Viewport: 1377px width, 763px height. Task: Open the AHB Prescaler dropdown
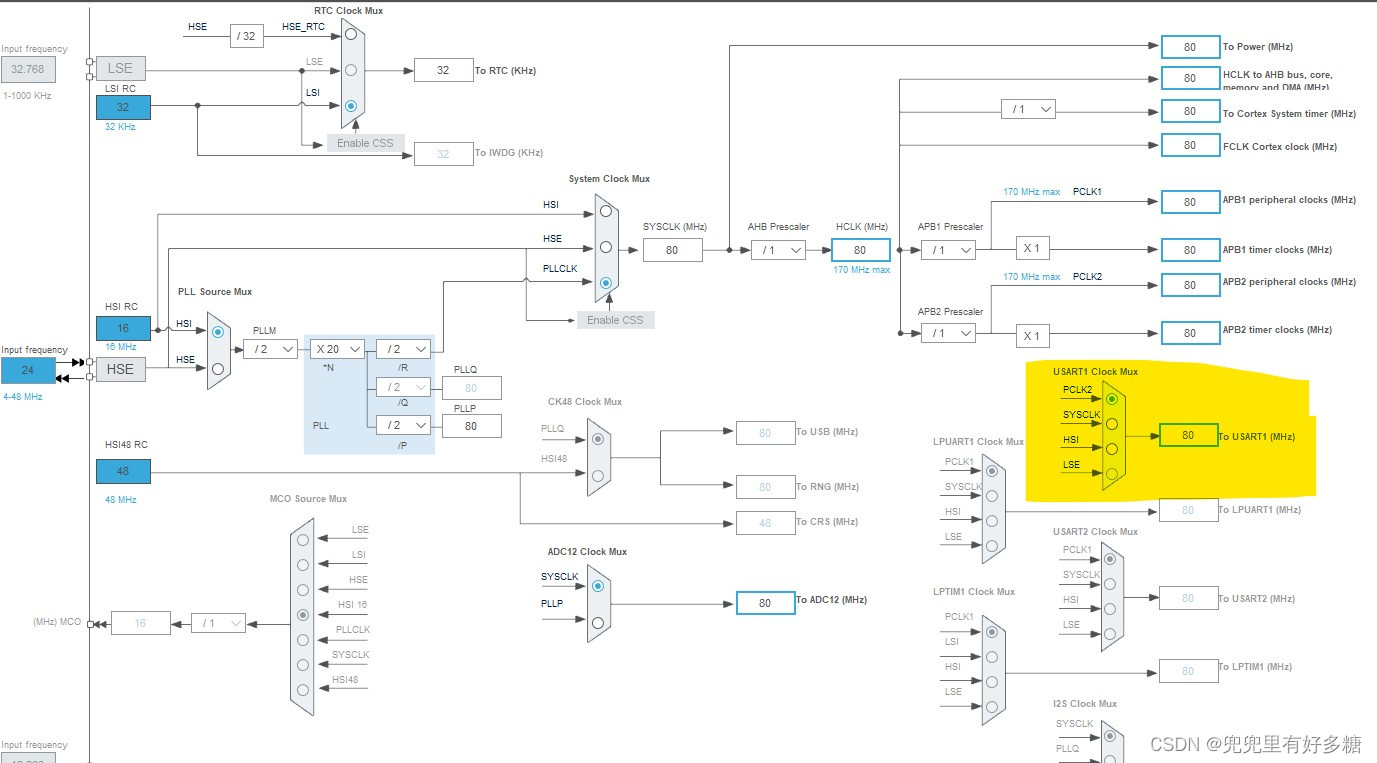778,250
